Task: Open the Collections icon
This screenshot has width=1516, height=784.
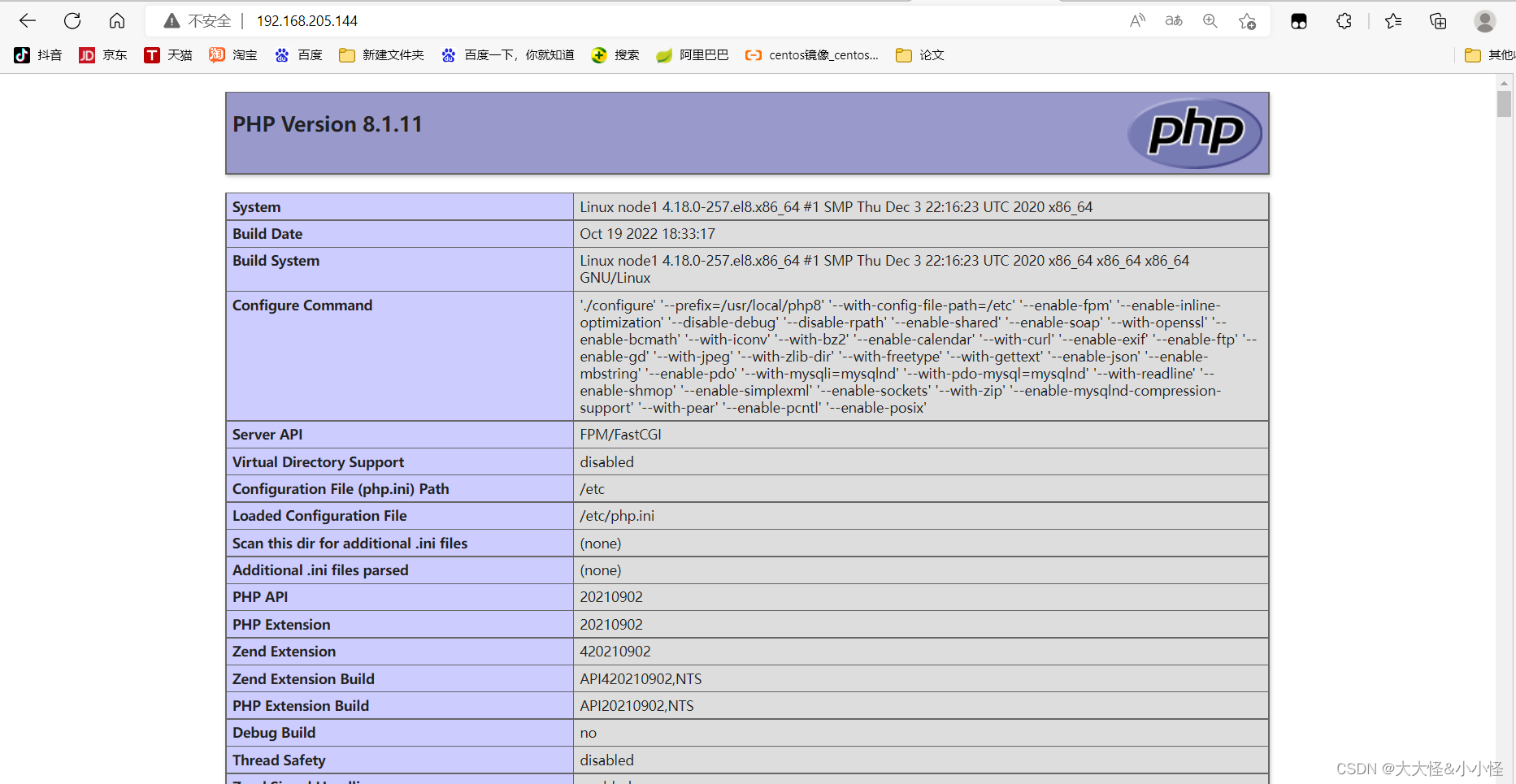Action: pyautogui.click(x=1438, y=21)
